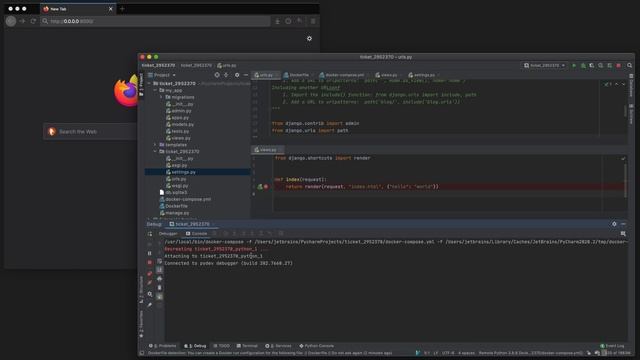Viewport: 640px width, 360px height.
Task: Click the Debug bug icon in top toolbar
Action: tap(583, 65)
